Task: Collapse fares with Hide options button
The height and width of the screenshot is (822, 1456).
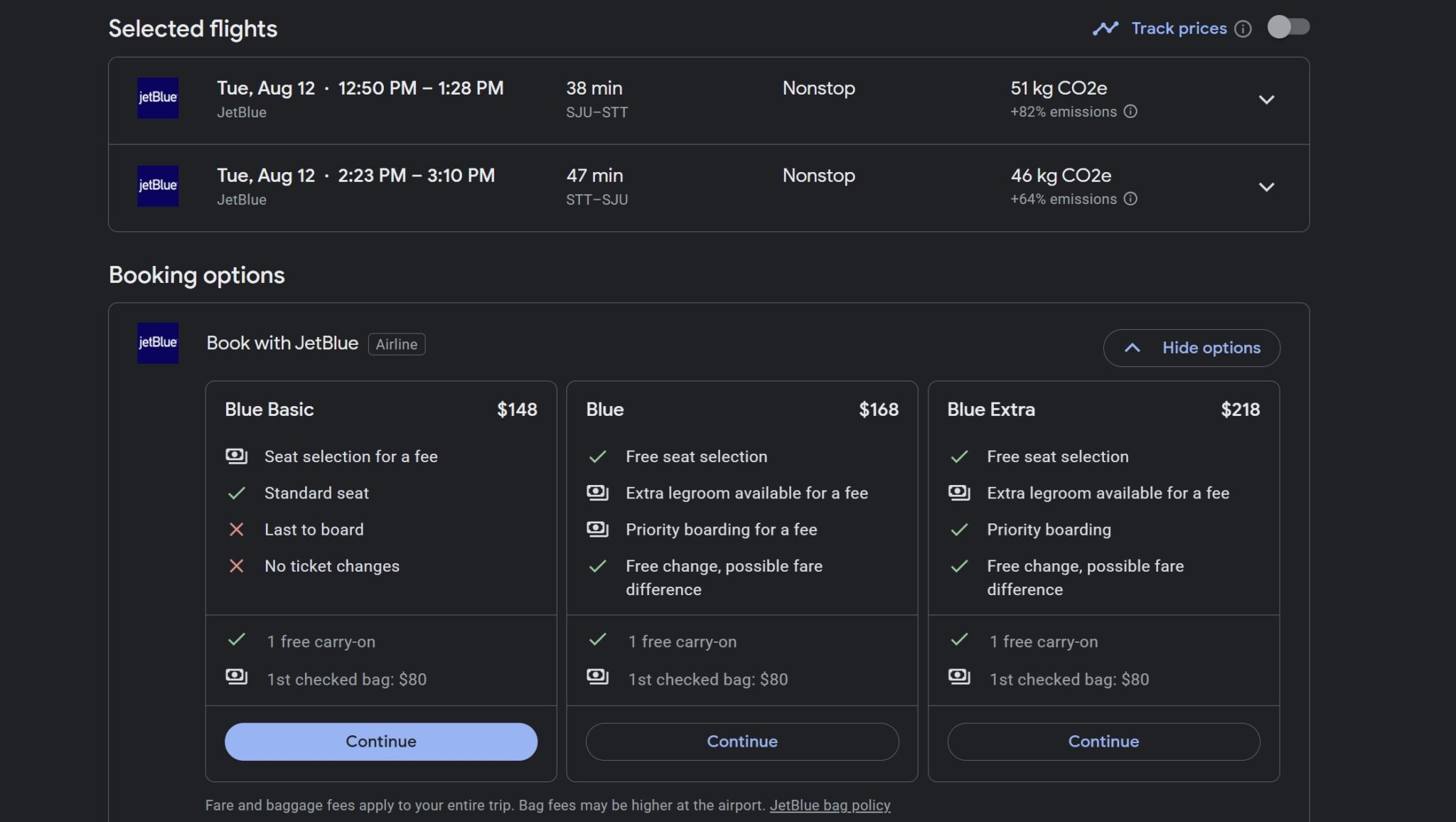Action: pyautogui.click(x=1192, y=348)
